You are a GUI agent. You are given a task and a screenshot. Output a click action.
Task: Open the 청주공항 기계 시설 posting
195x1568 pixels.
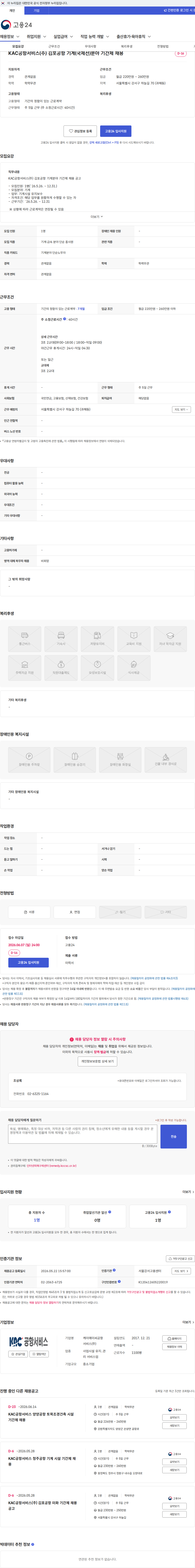tap(42, 1461)
